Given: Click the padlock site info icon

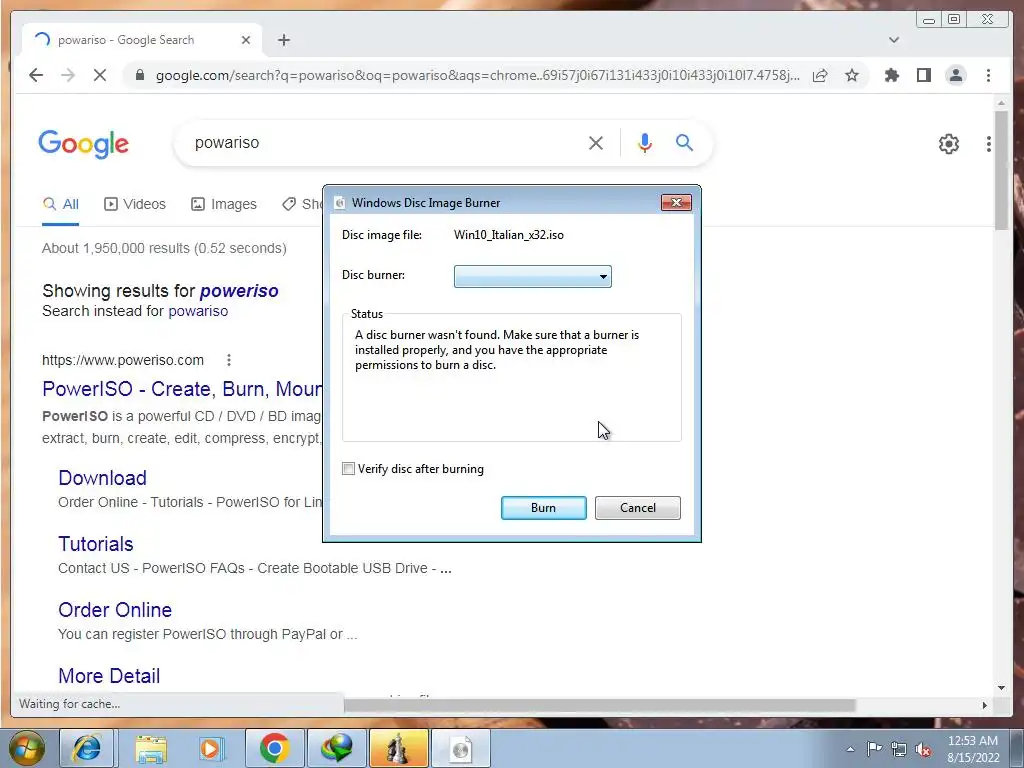Looking at the screenshot, I should click(139, 75).
